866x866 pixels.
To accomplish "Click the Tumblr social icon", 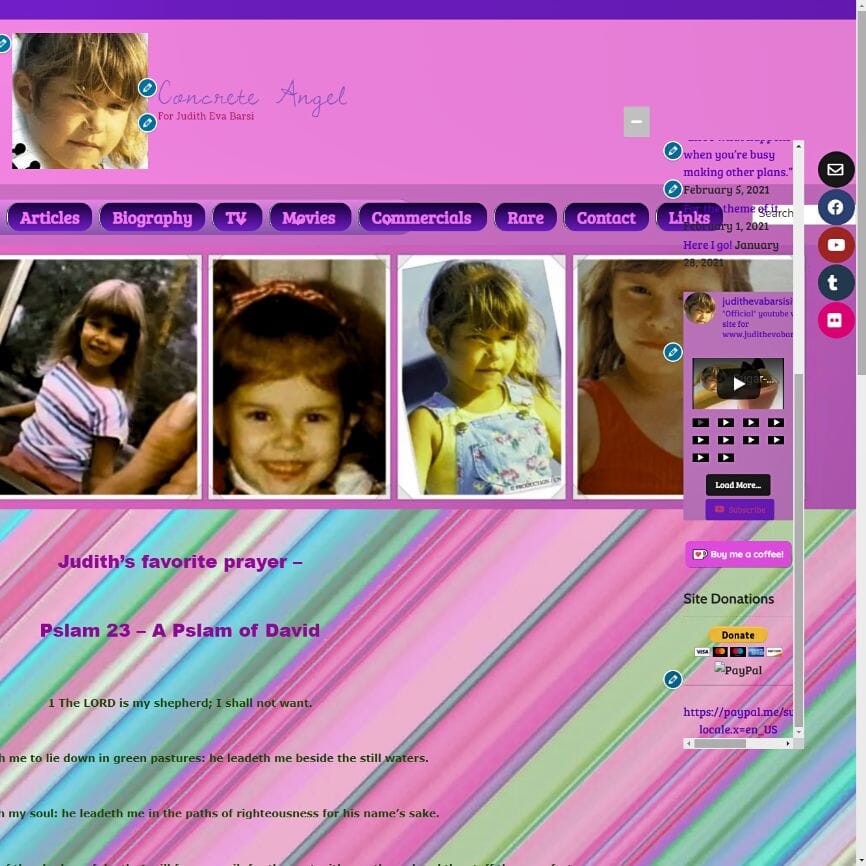I will click(836, 283).
